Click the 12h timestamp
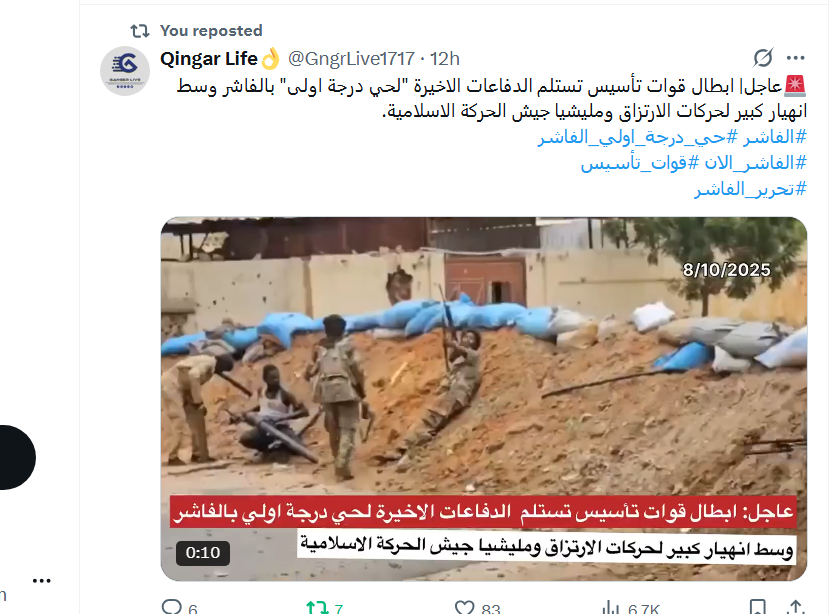 pos(445,58)
